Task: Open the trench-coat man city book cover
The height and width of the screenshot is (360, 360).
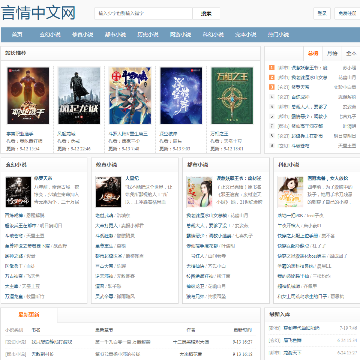Action: tap(79, 96)
